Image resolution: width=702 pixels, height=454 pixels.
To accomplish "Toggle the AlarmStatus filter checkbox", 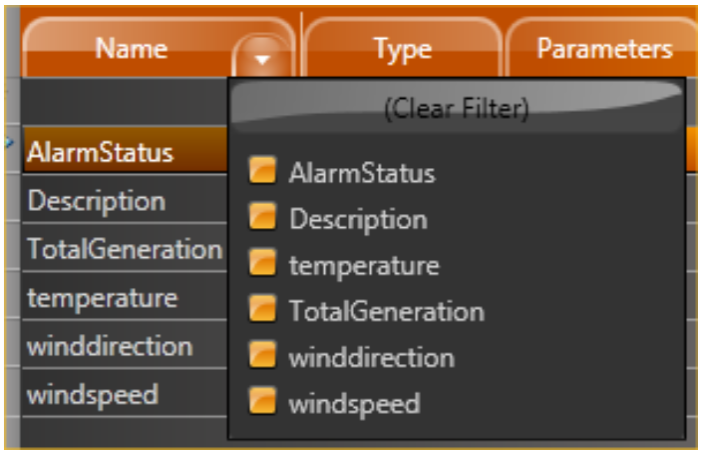I will (x=262, y=173).
